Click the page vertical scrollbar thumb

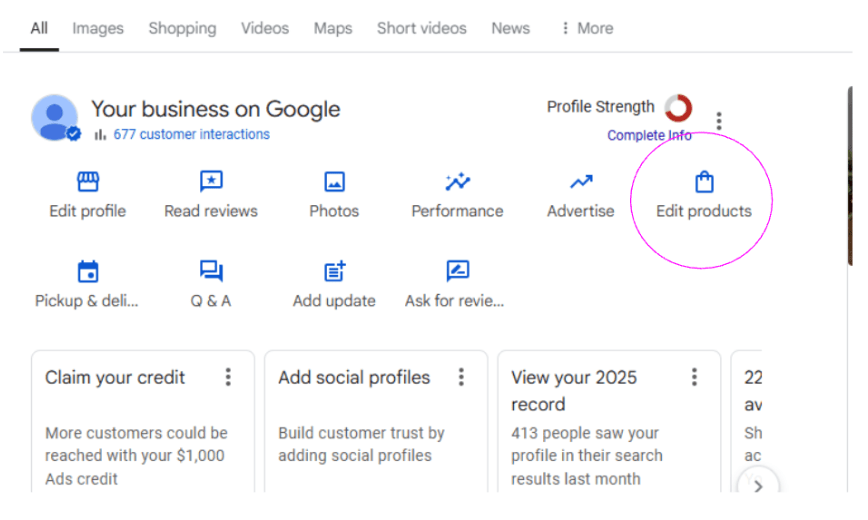point(850,176)
